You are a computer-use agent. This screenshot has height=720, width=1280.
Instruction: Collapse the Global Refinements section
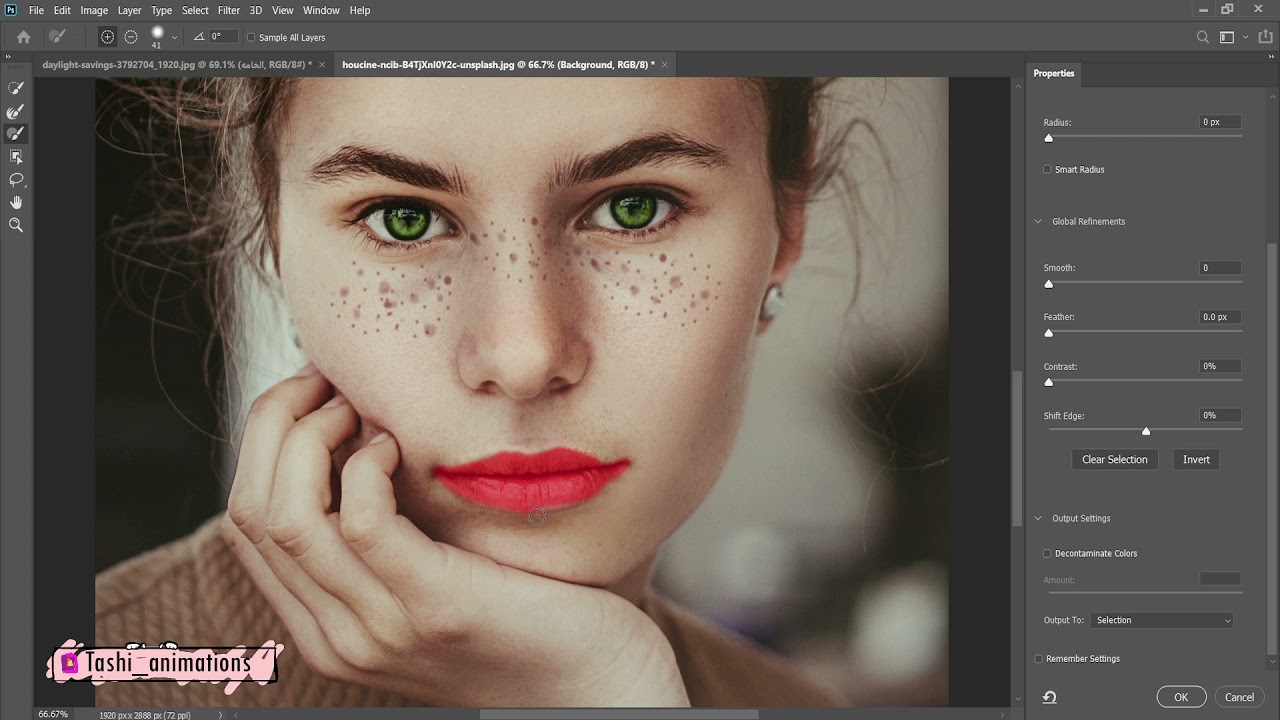1038,222
